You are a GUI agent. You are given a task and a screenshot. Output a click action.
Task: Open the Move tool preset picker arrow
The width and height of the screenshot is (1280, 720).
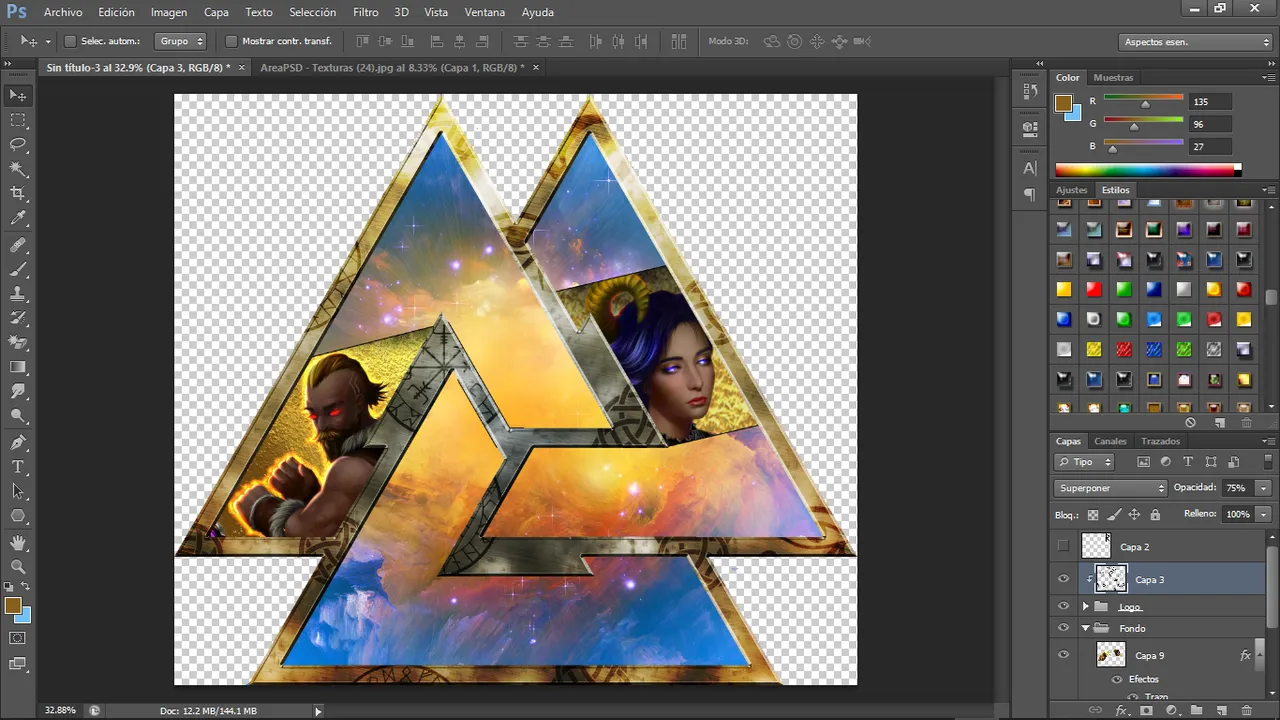47,42
